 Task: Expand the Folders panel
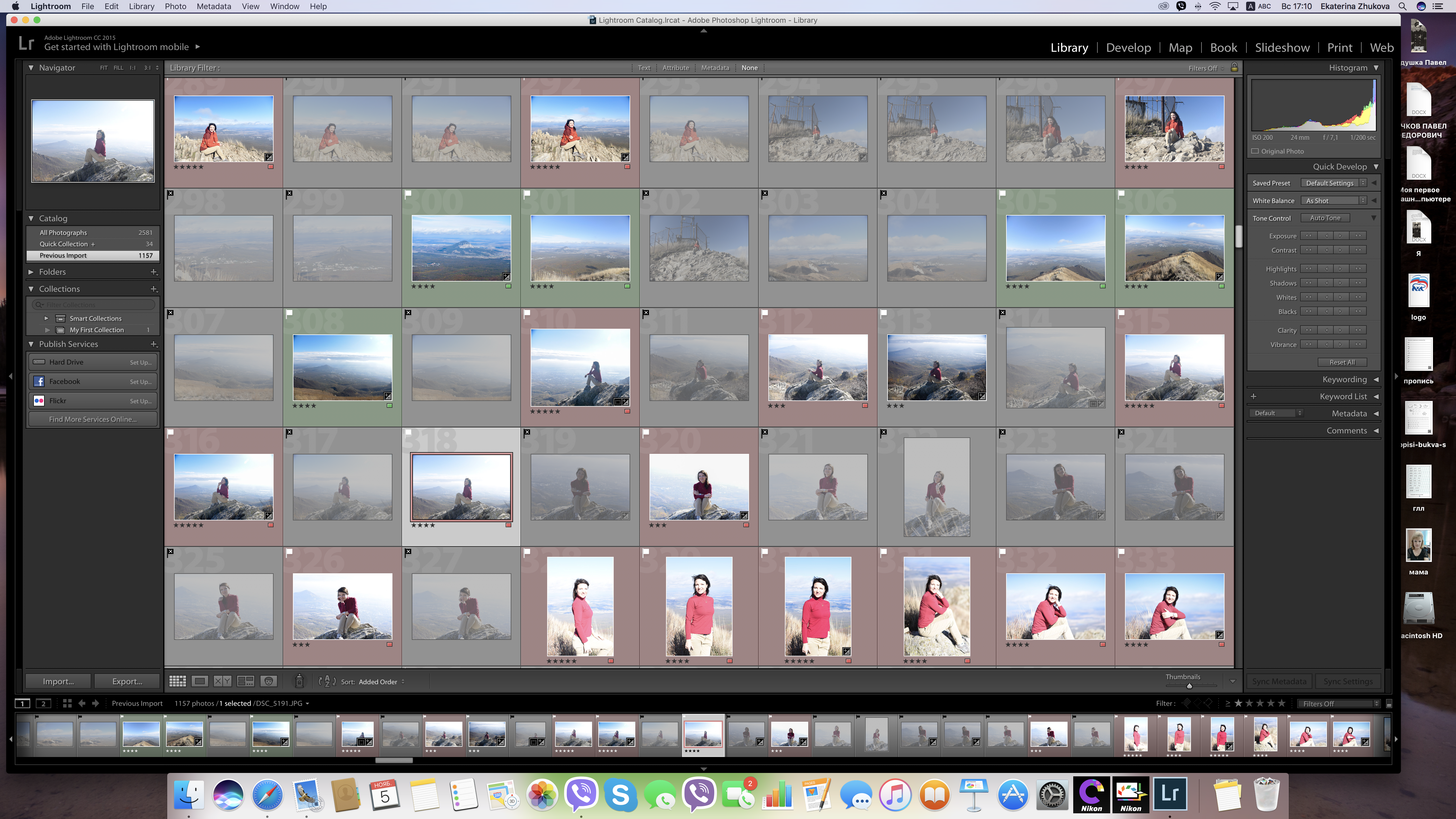pyautogui.click(x=31, y=272)
